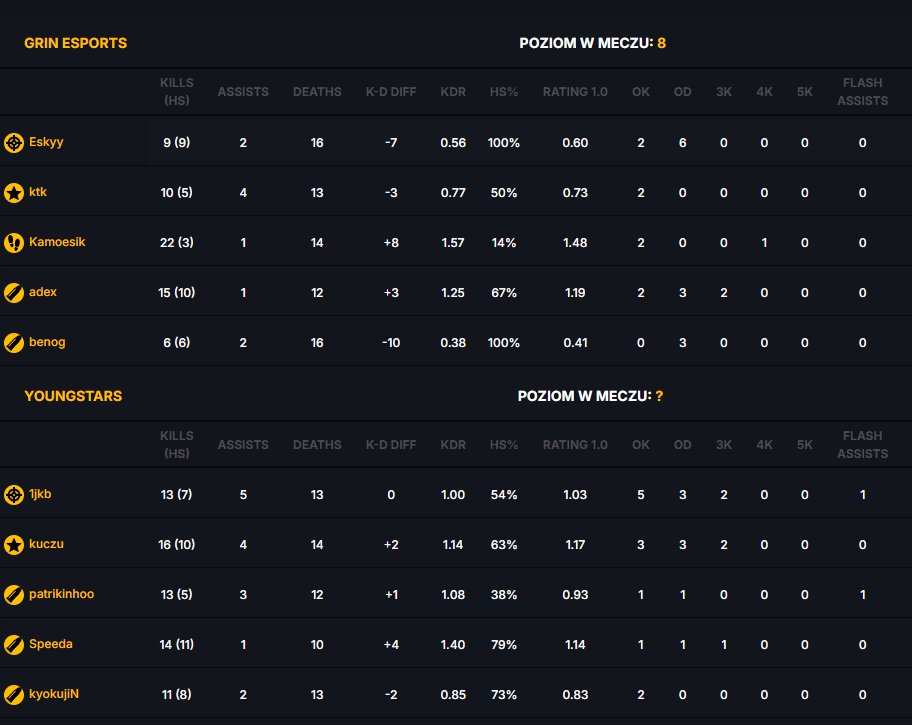Sort YOUNGSTARS table by OD column
The width and height of the screenshot is (912, 725).
pyautogui.click(x=683, y=445)
